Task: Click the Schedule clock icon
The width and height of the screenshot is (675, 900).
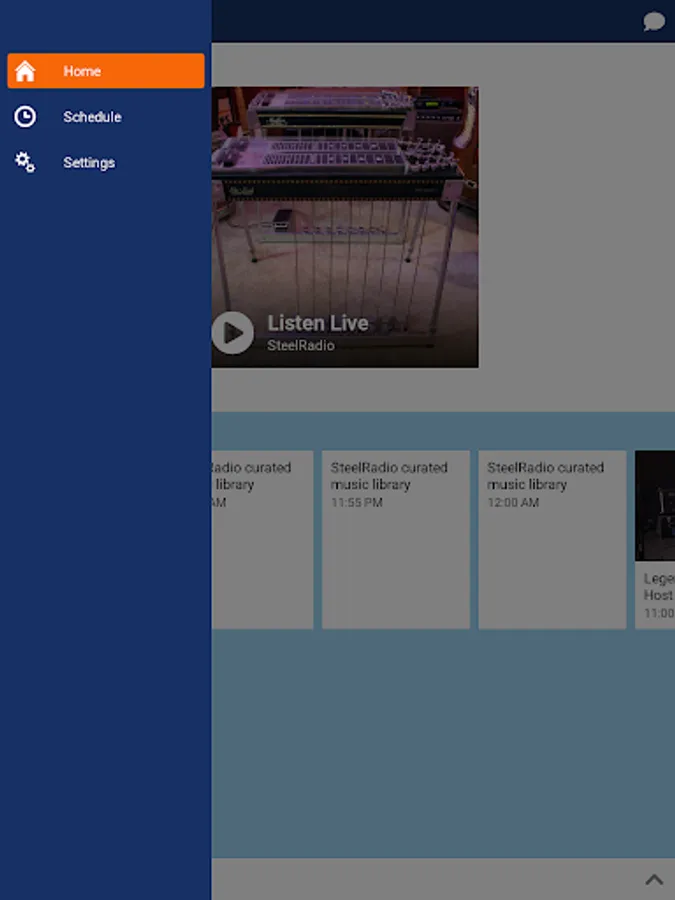Action: pyautogui.click(x=25, y=117)
